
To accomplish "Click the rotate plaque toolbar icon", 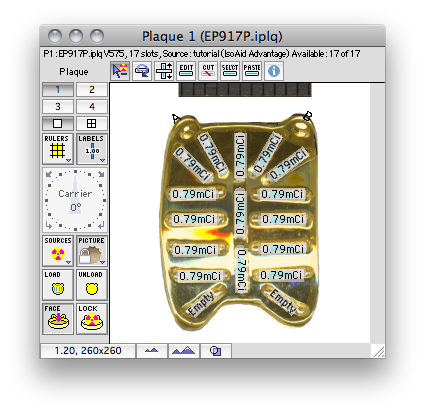I will 142,71.
